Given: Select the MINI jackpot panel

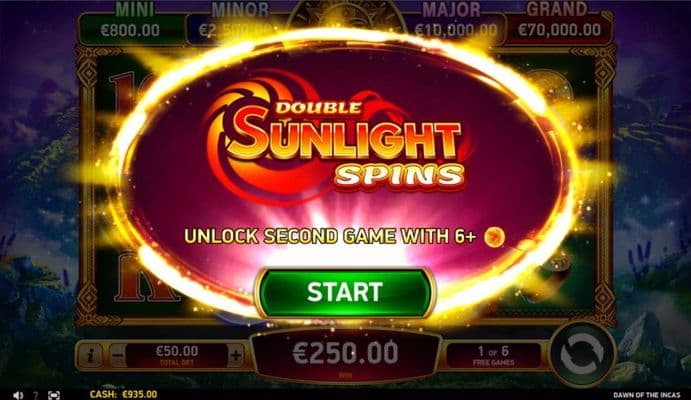Looking at the screenshot, I should pyautogui.click(x=130, y=26).
